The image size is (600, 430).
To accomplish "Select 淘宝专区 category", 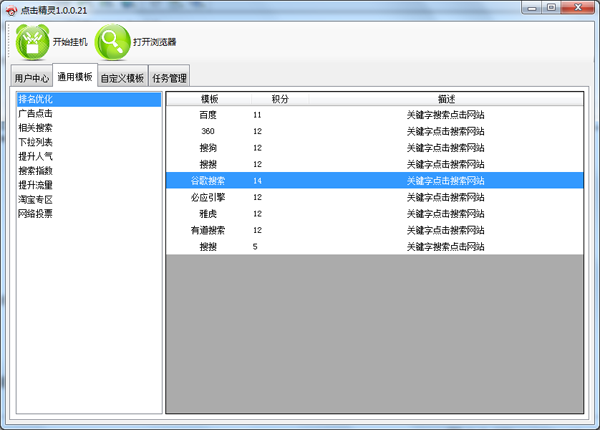I will (x=89, y=199).
